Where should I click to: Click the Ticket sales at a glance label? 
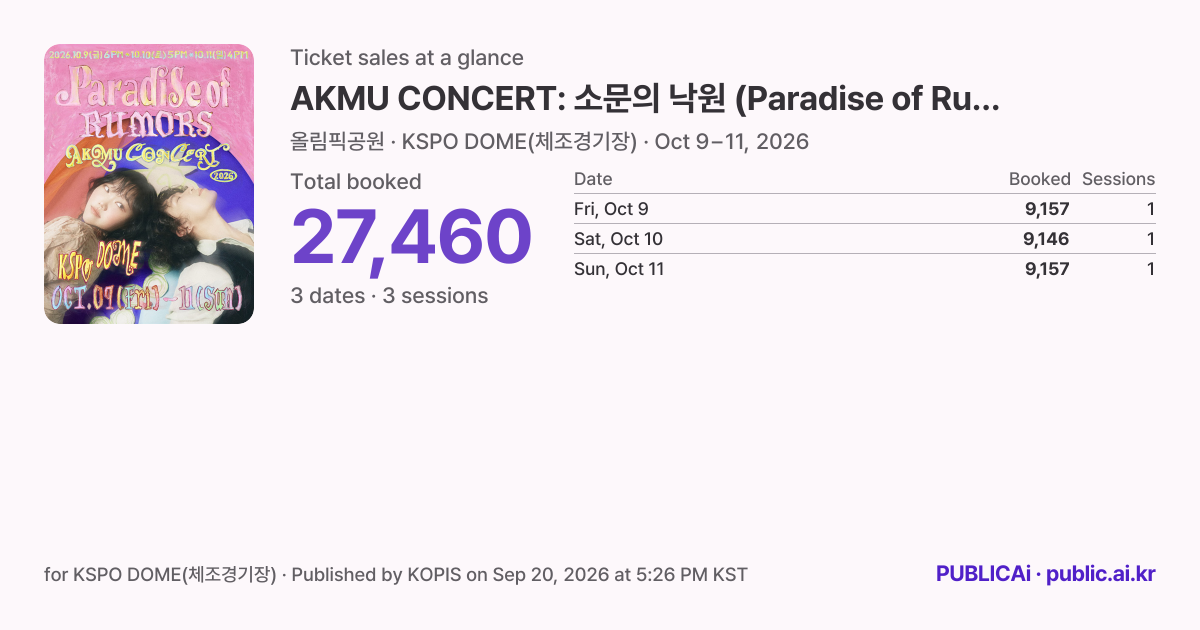[x=407, y=58]
